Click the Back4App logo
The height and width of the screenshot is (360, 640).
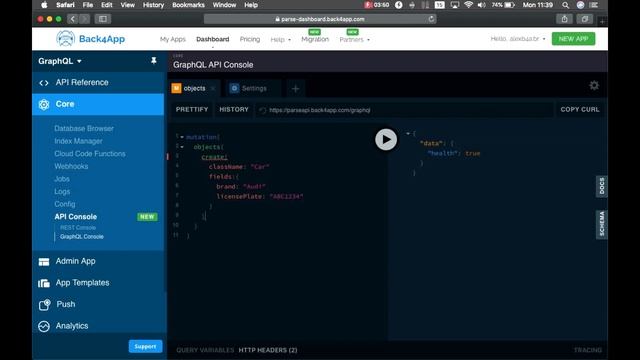point(91,39)
